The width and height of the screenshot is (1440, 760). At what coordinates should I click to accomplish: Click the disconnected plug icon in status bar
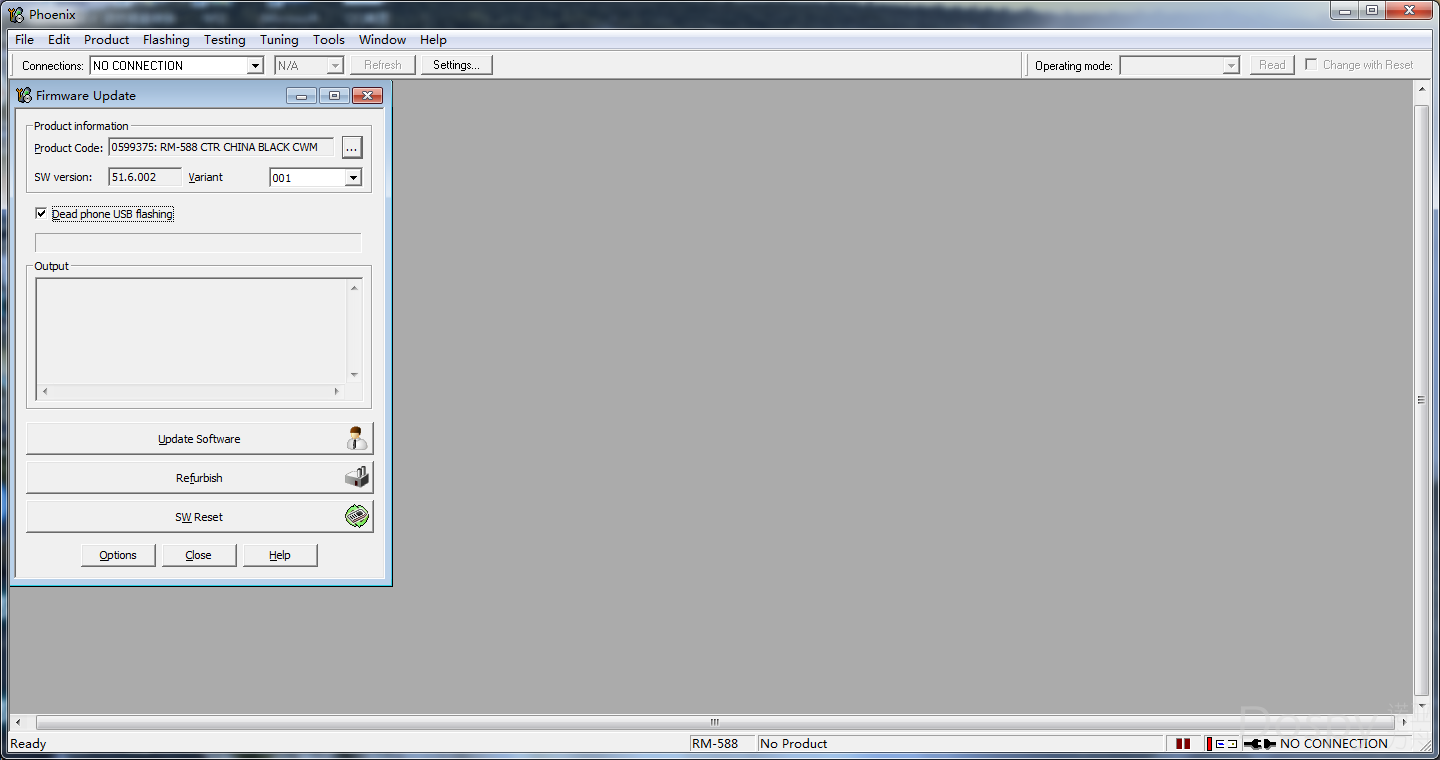coord(1260,743)
